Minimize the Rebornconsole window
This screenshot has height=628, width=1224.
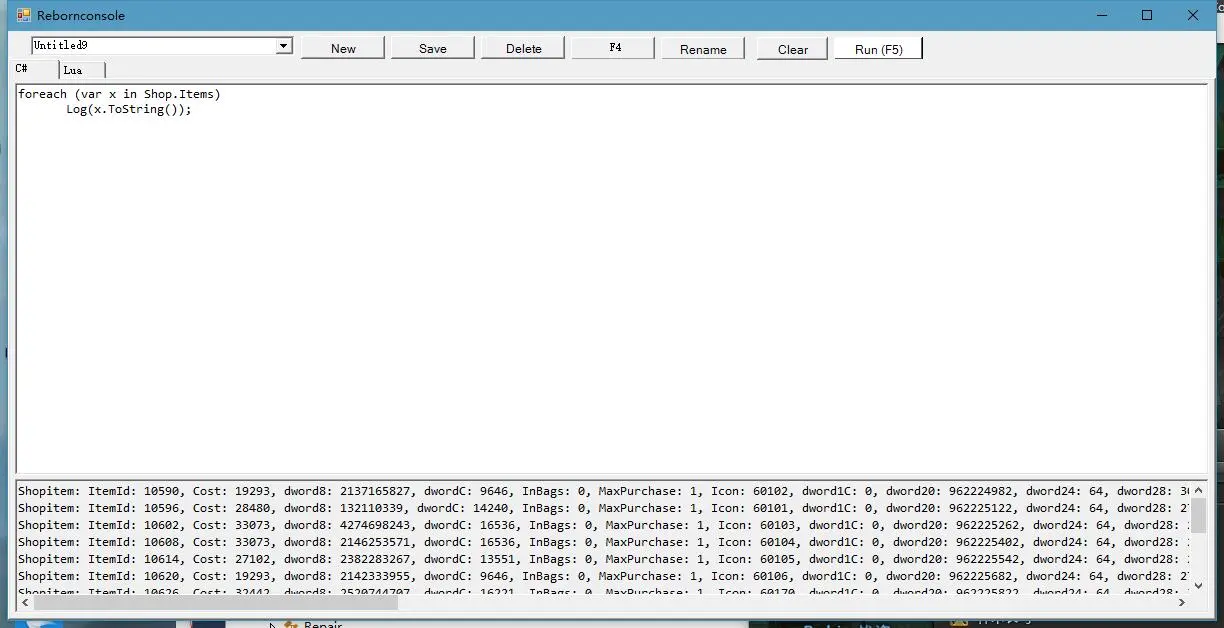click(1101, 15)
